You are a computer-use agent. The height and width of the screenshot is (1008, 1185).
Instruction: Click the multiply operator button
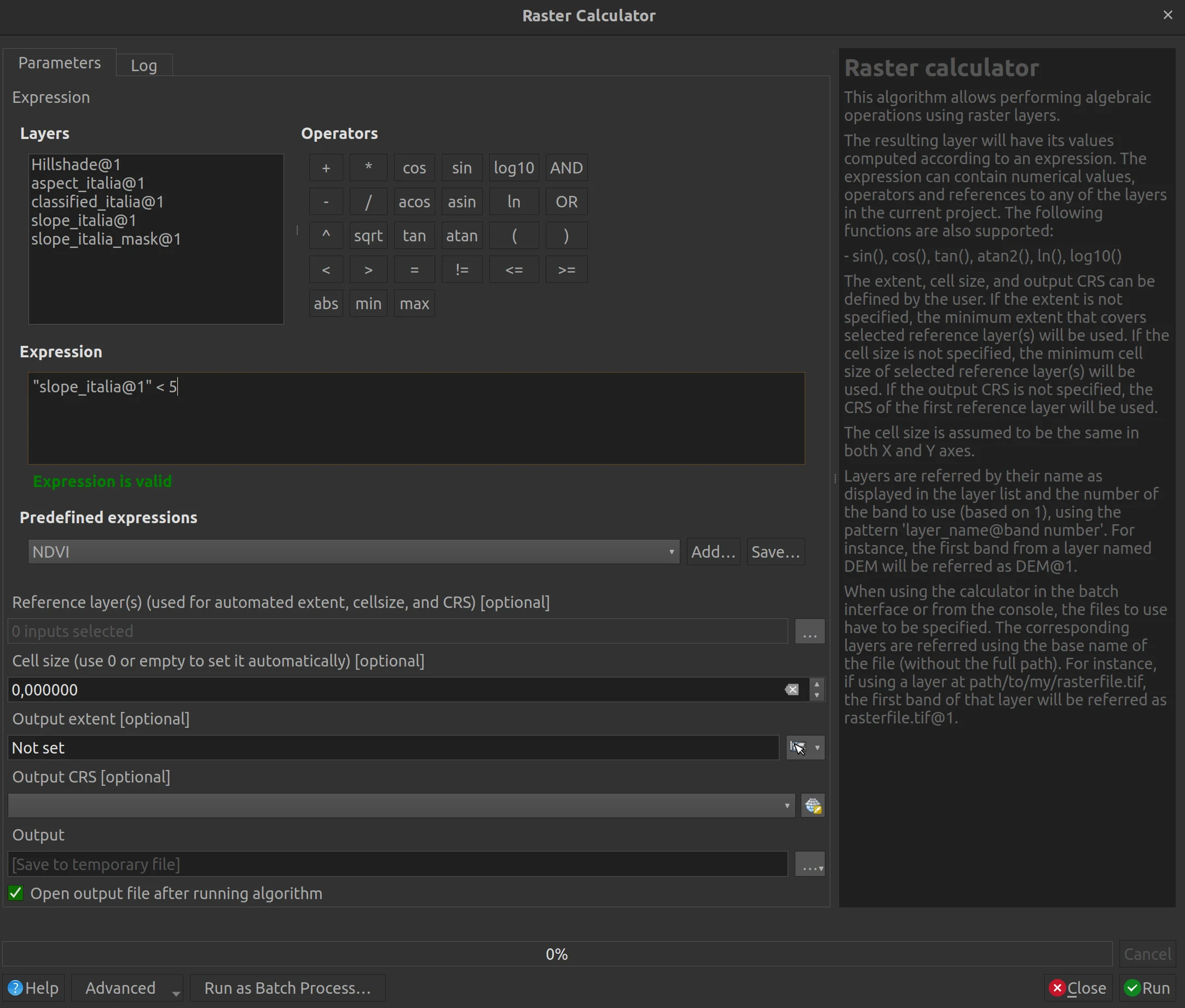pyautogui.click(x=368, y=167)
